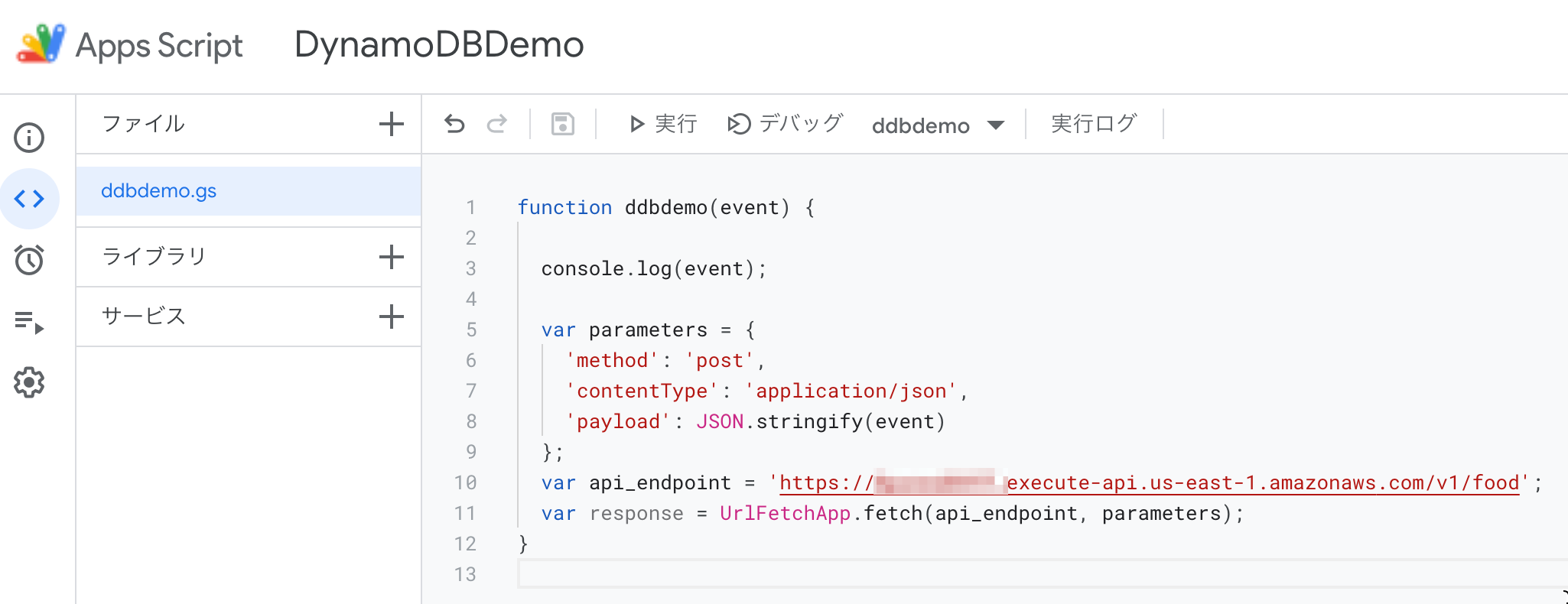Viewport: 1568px width, 604px height.
Task: Redo the last edit
Action: [x=497, y=124]
